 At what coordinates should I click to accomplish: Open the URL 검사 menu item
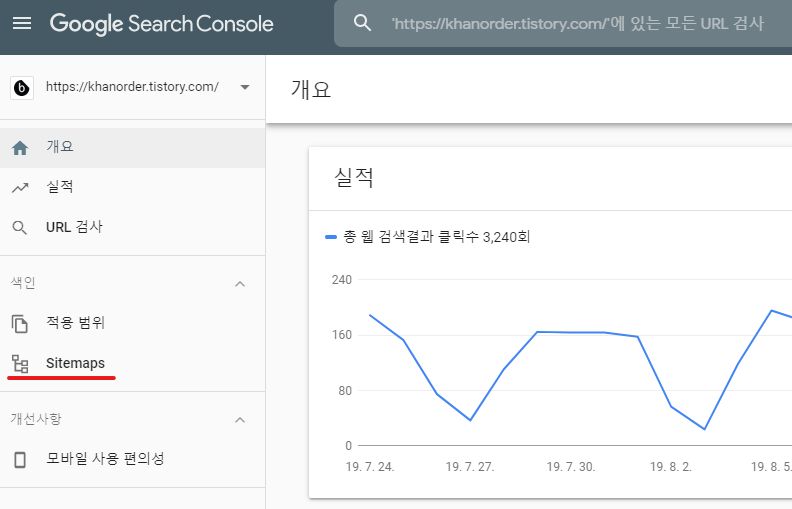(x=132, y=227)
